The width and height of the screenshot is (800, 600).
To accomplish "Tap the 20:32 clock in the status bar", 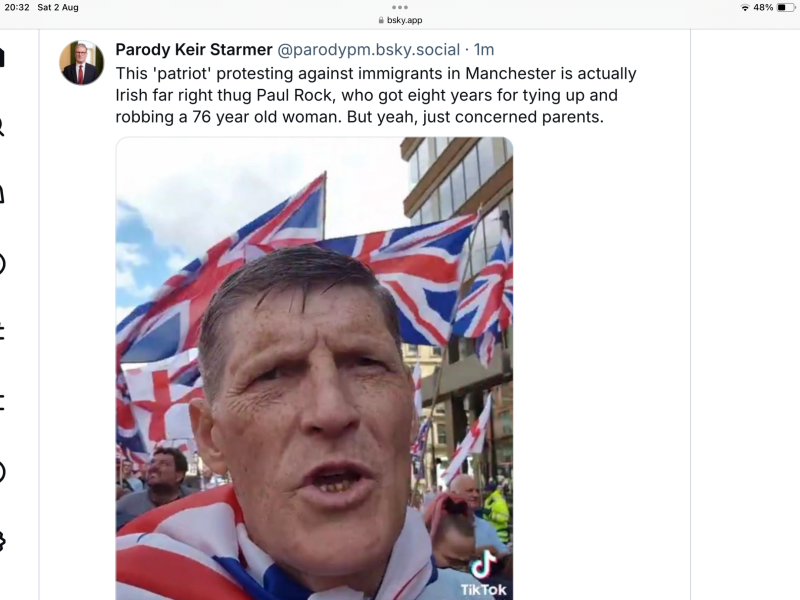I will click(x=17, y=8).
